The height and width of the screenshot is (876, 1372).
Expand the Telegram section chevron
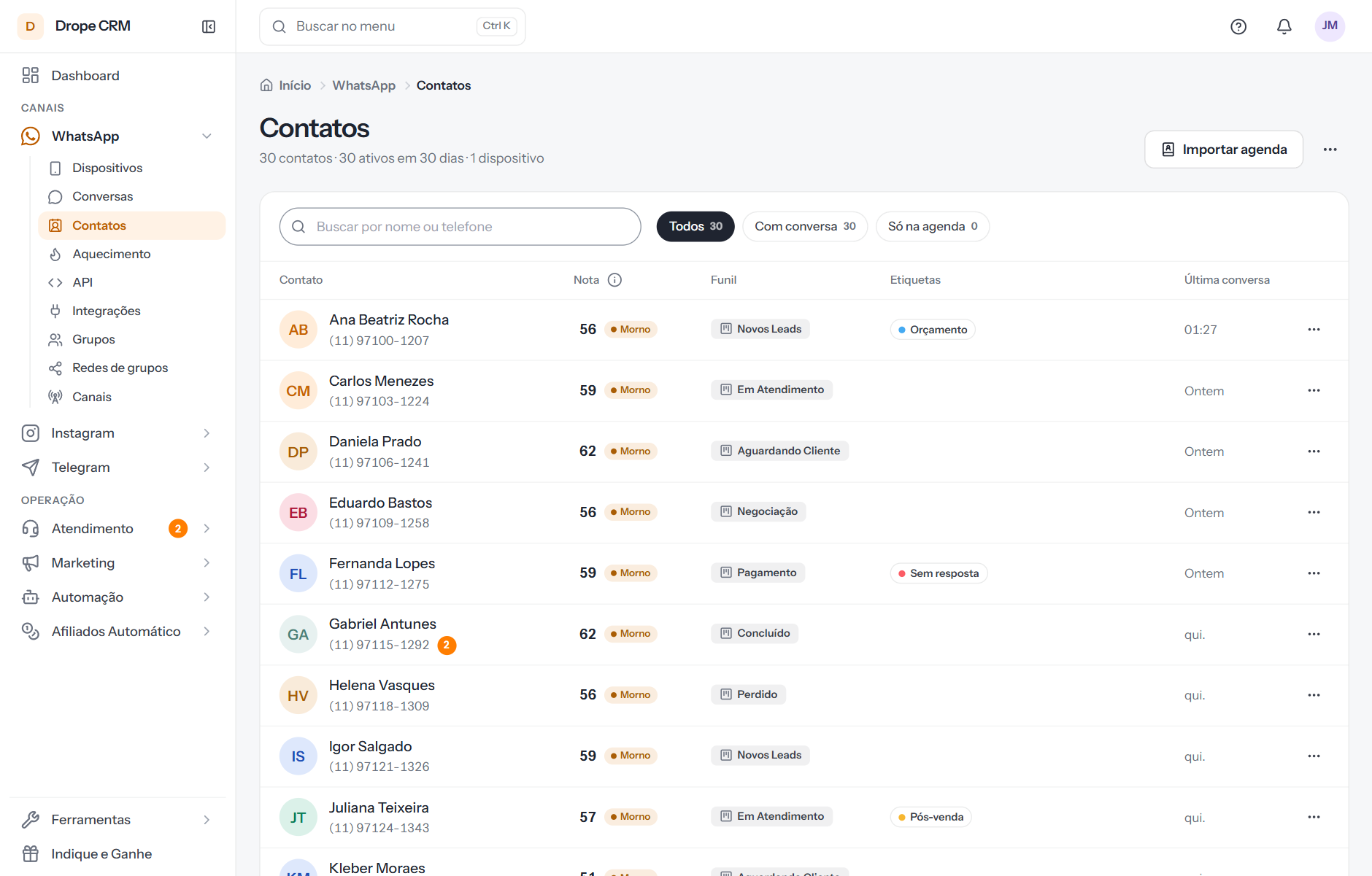pyautogui.click(x=207, y=468)
